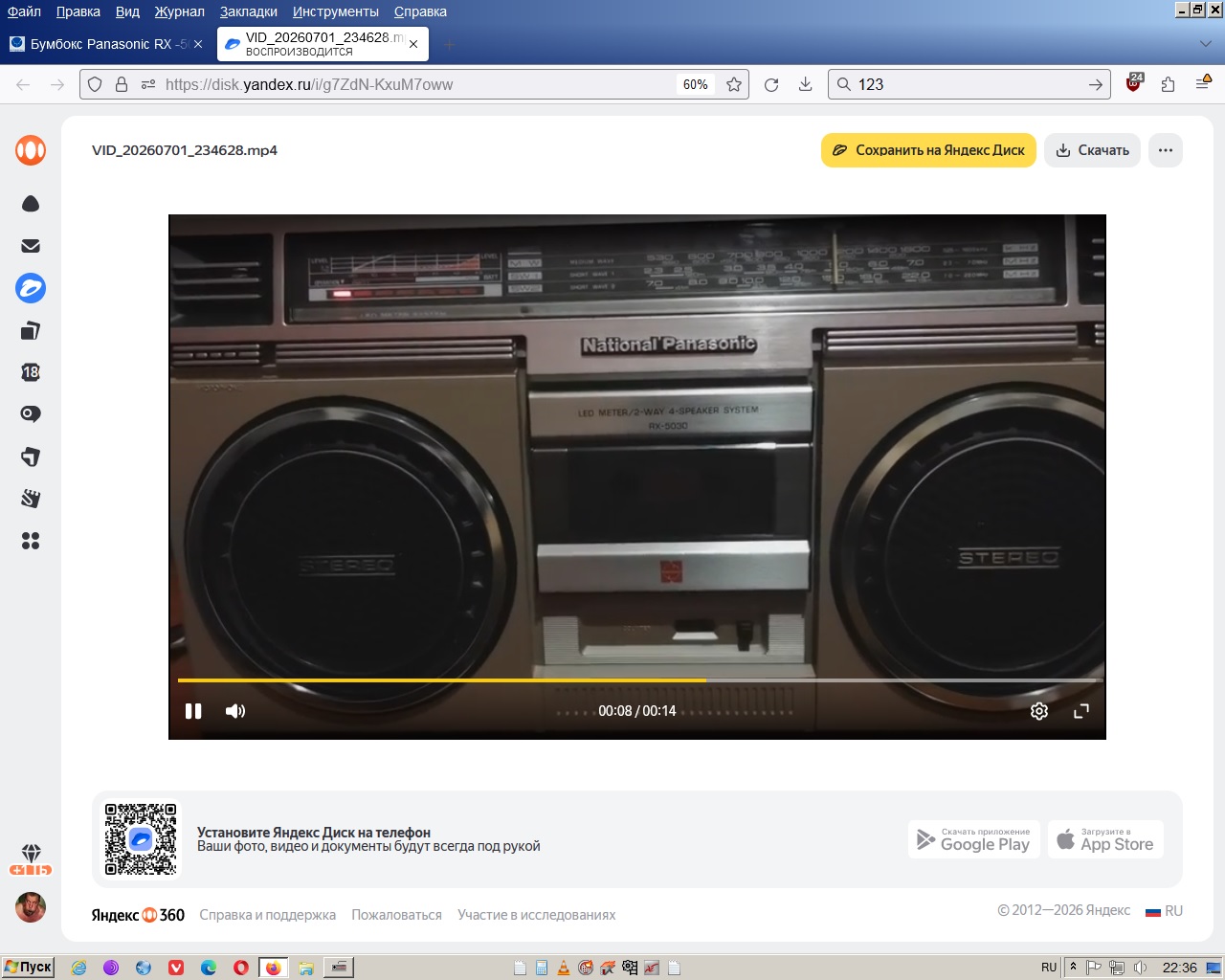Open the video player settings gear
The image size is (1225, 980).
(x=1039, y=711)
